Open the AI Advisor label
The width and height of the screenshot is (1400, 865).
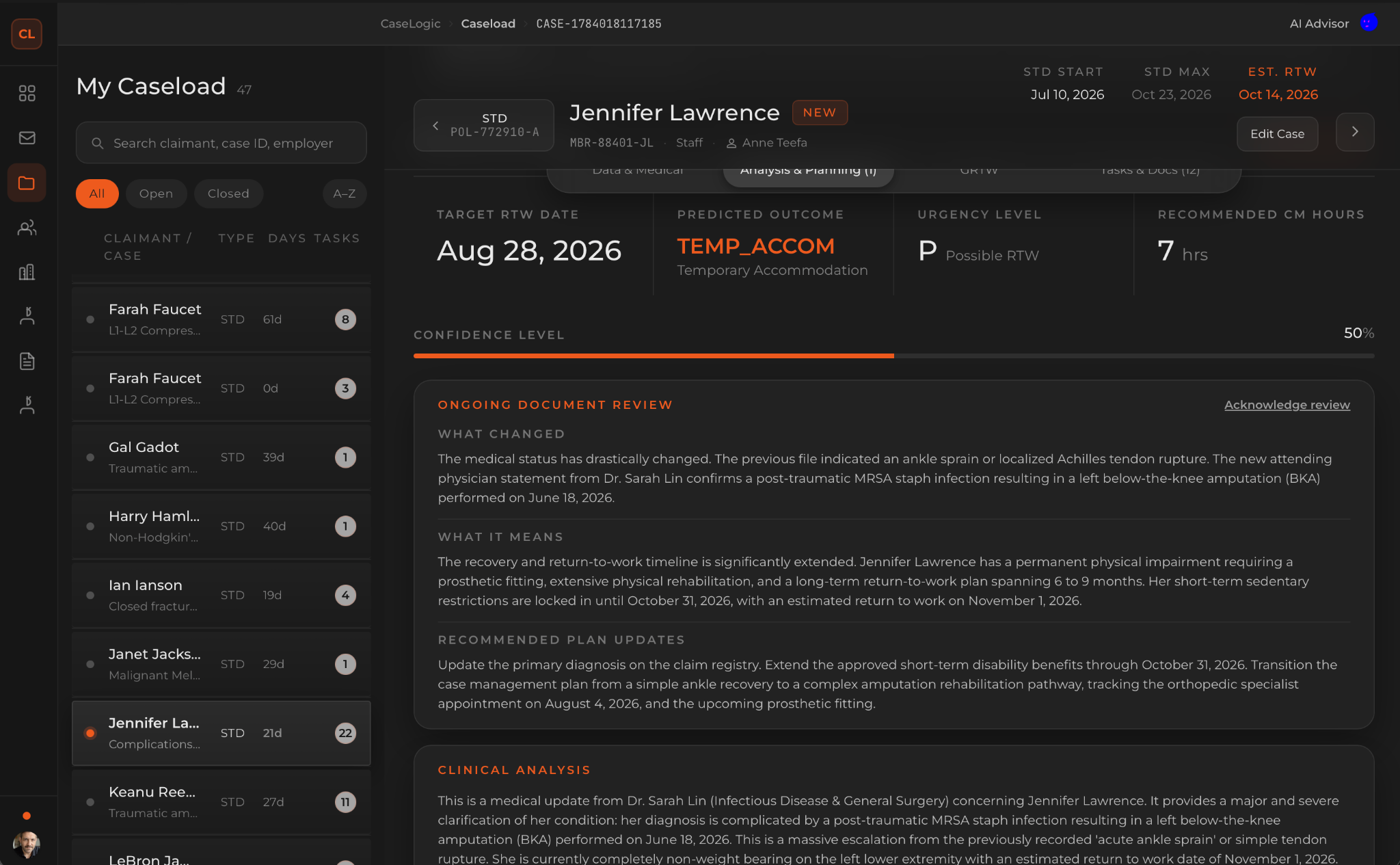(x=1319, y=23)
